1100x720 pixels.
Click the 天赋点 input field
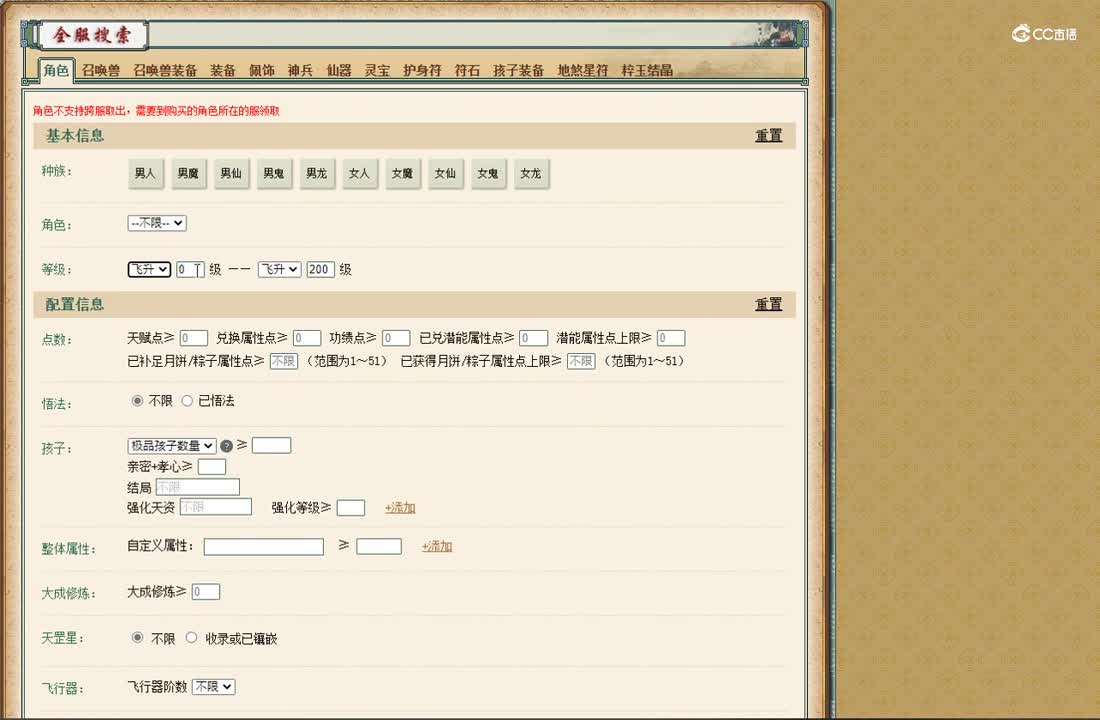[194, 337]
